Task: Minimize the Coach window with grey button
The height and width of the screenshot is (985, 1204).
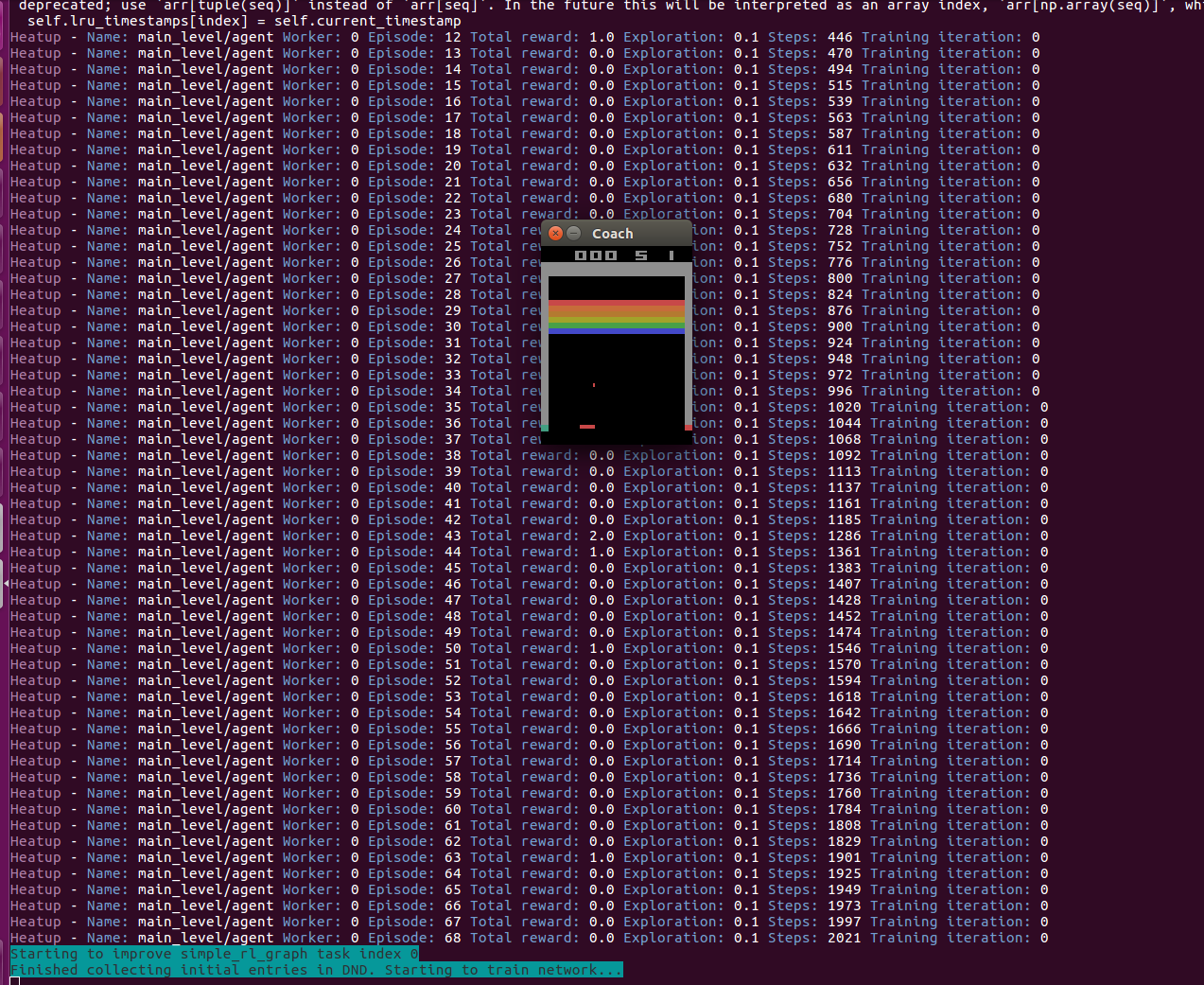Action: pyautogui.click(x=574, y=233)
